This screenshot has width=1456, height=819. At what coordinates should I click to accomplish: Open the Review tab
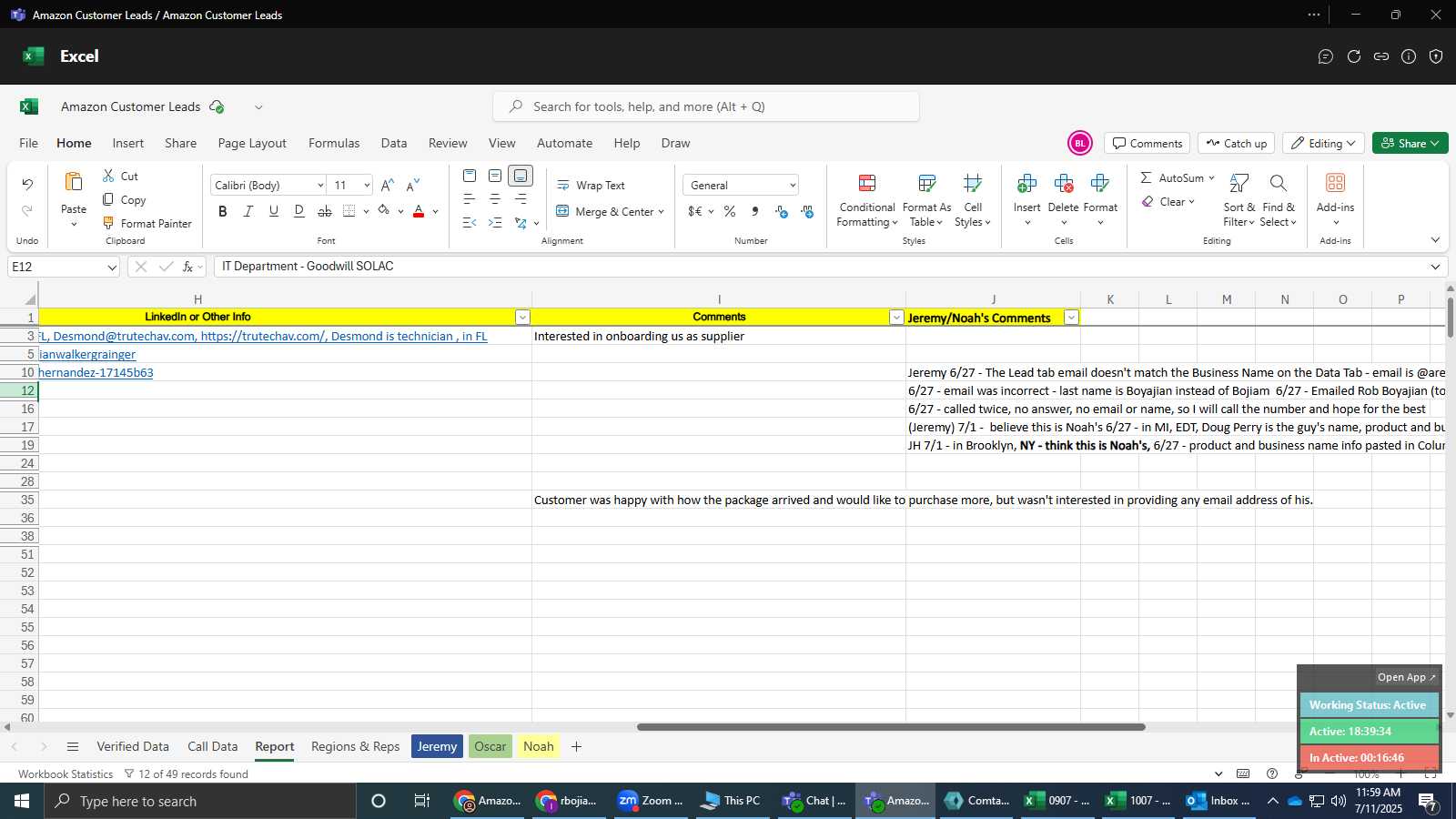pyautogui.click(x=448, y=143)
